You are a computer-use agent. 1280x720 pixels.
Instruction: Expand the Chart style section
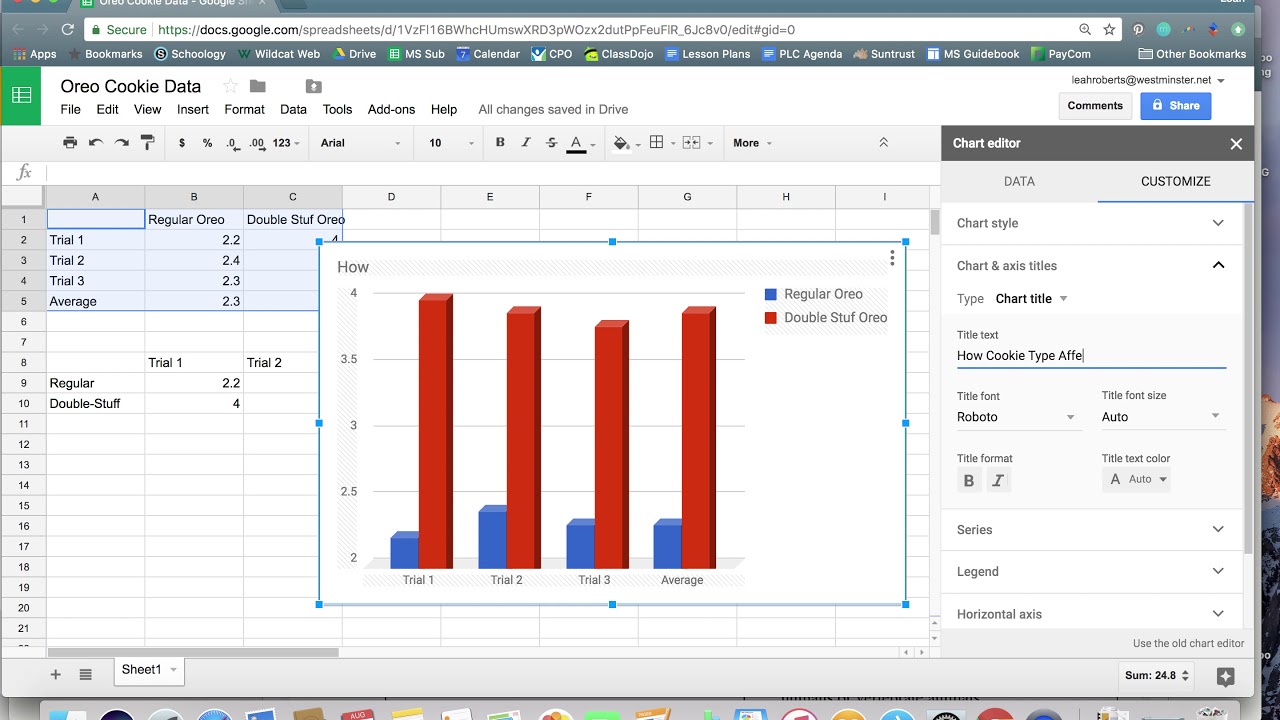[1091, 223]
